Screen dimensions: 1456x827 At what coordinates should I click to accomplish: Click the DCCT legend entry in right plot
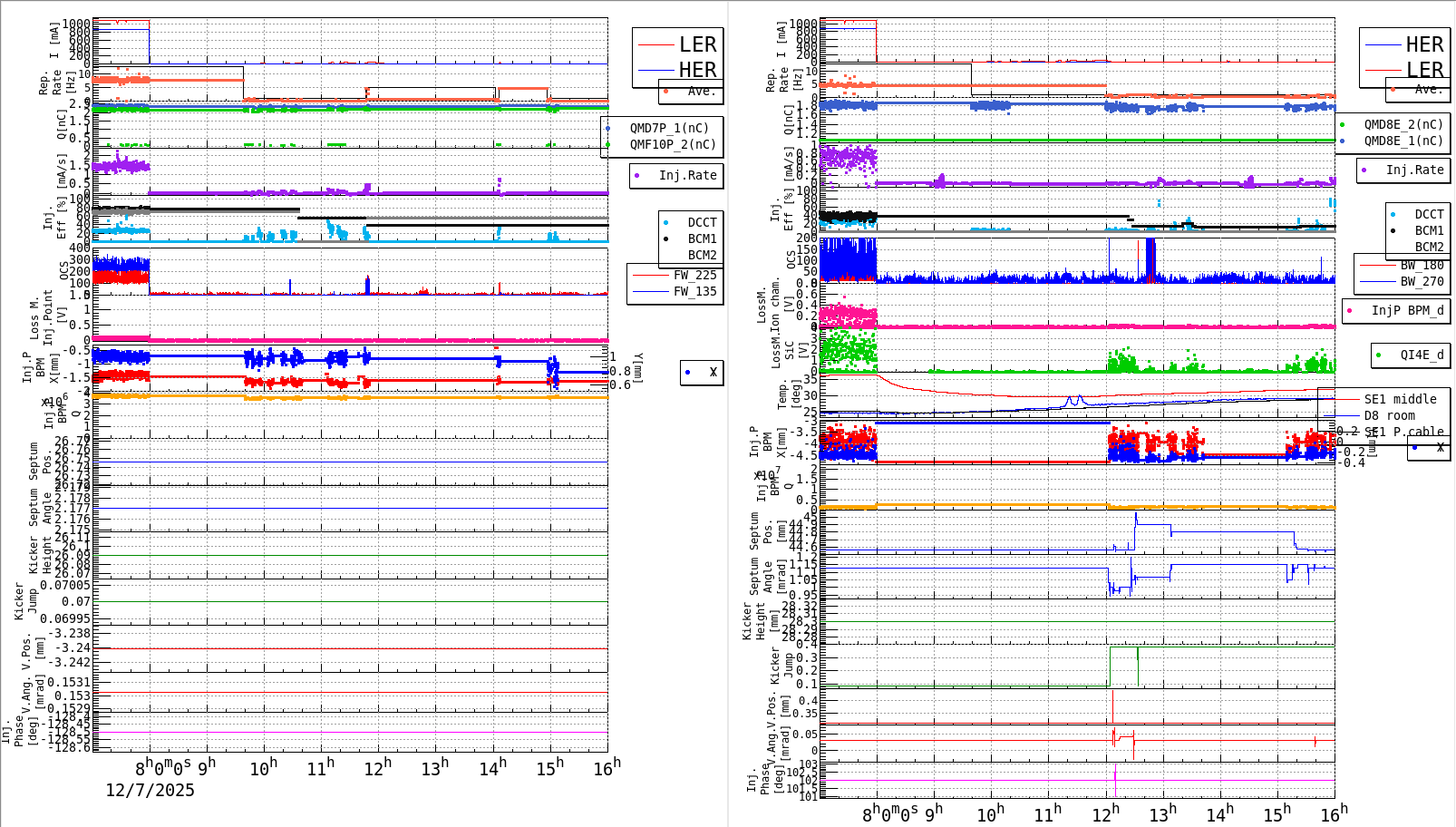coord(1430,215)
